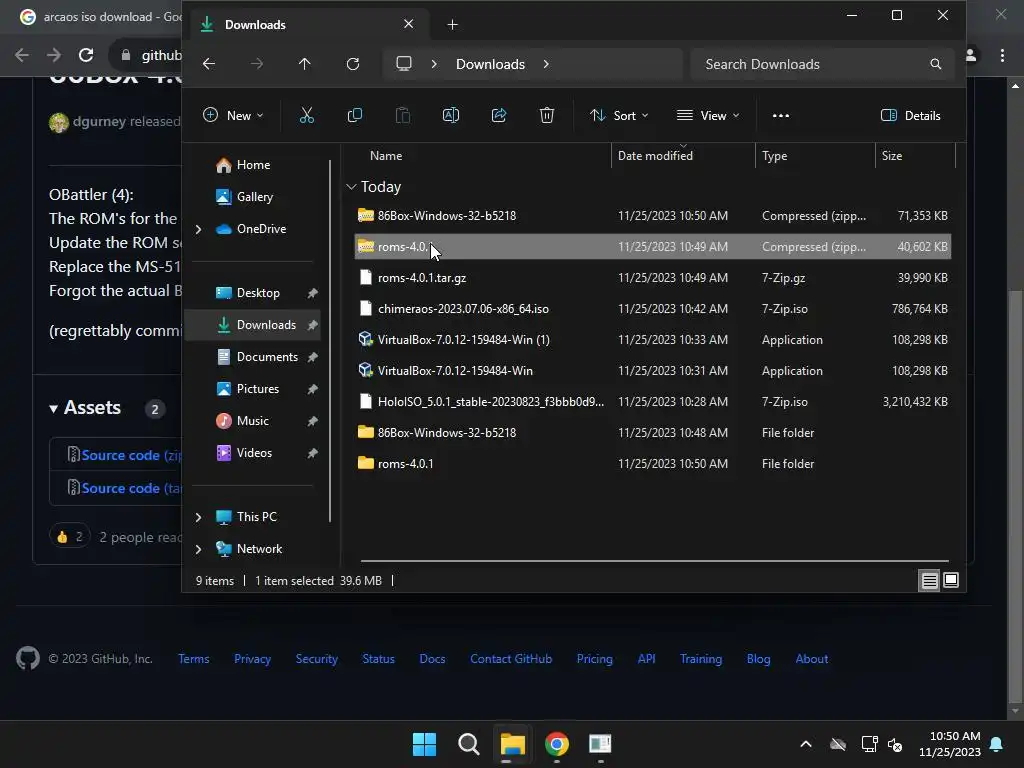Open Windows Start menu
The height and width of the screenshot is (768, 1024).
424,744
